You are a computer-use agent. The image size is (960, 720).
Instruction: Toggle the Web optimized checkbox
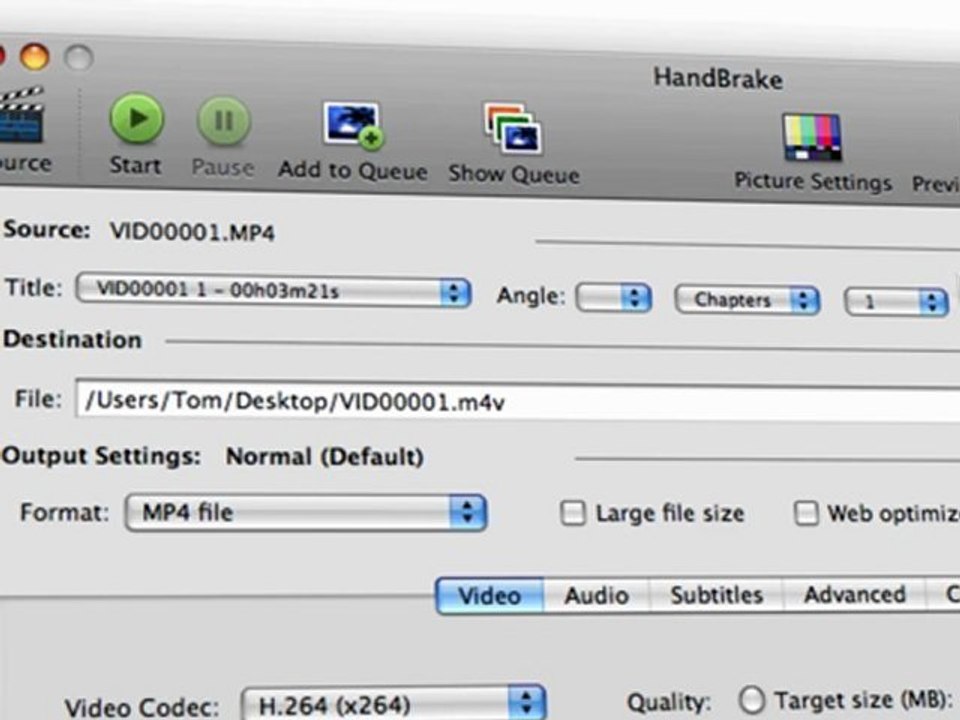[x=806, y=513]
